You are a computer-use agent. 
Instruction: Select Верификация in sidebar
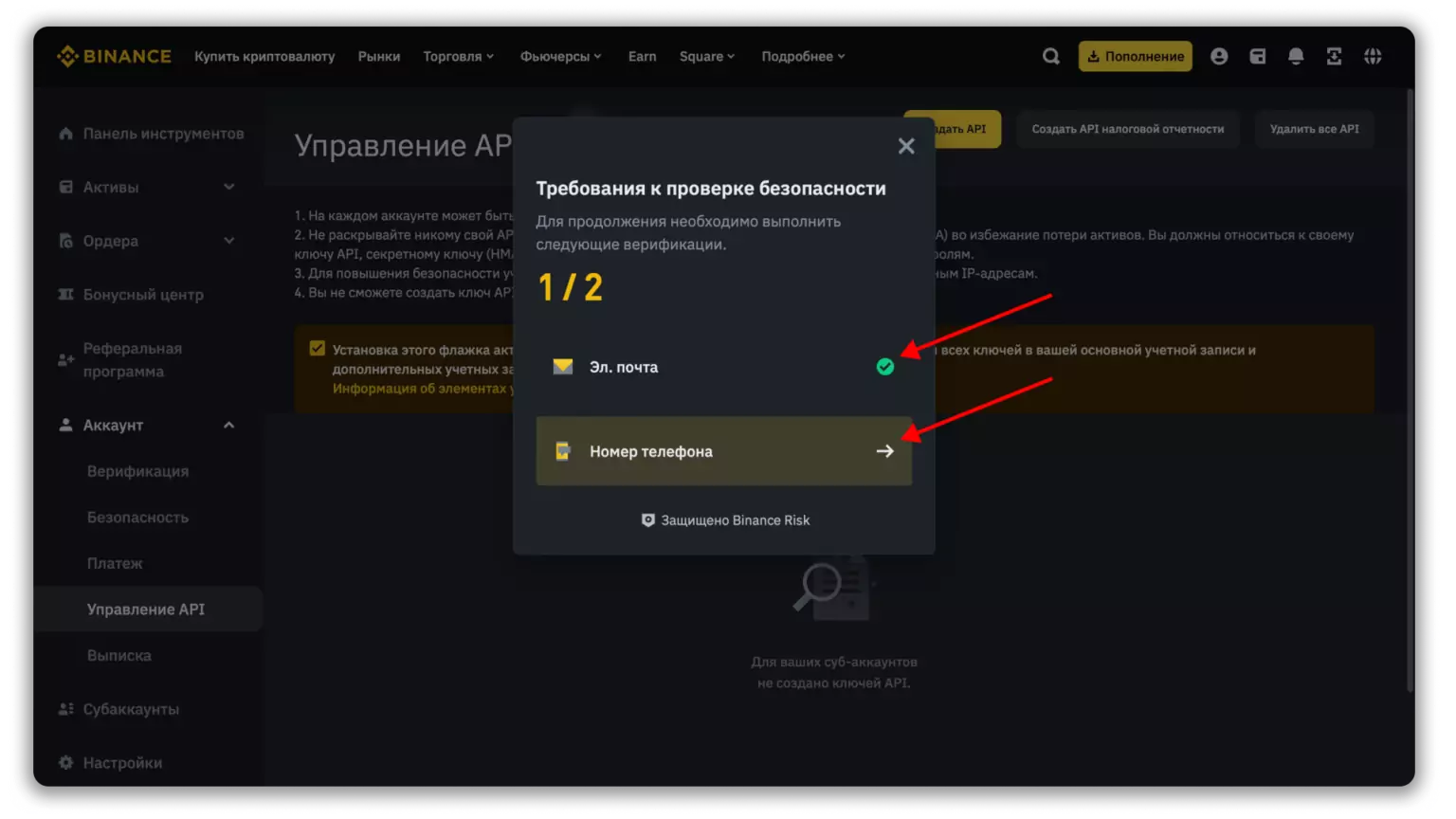137,471
